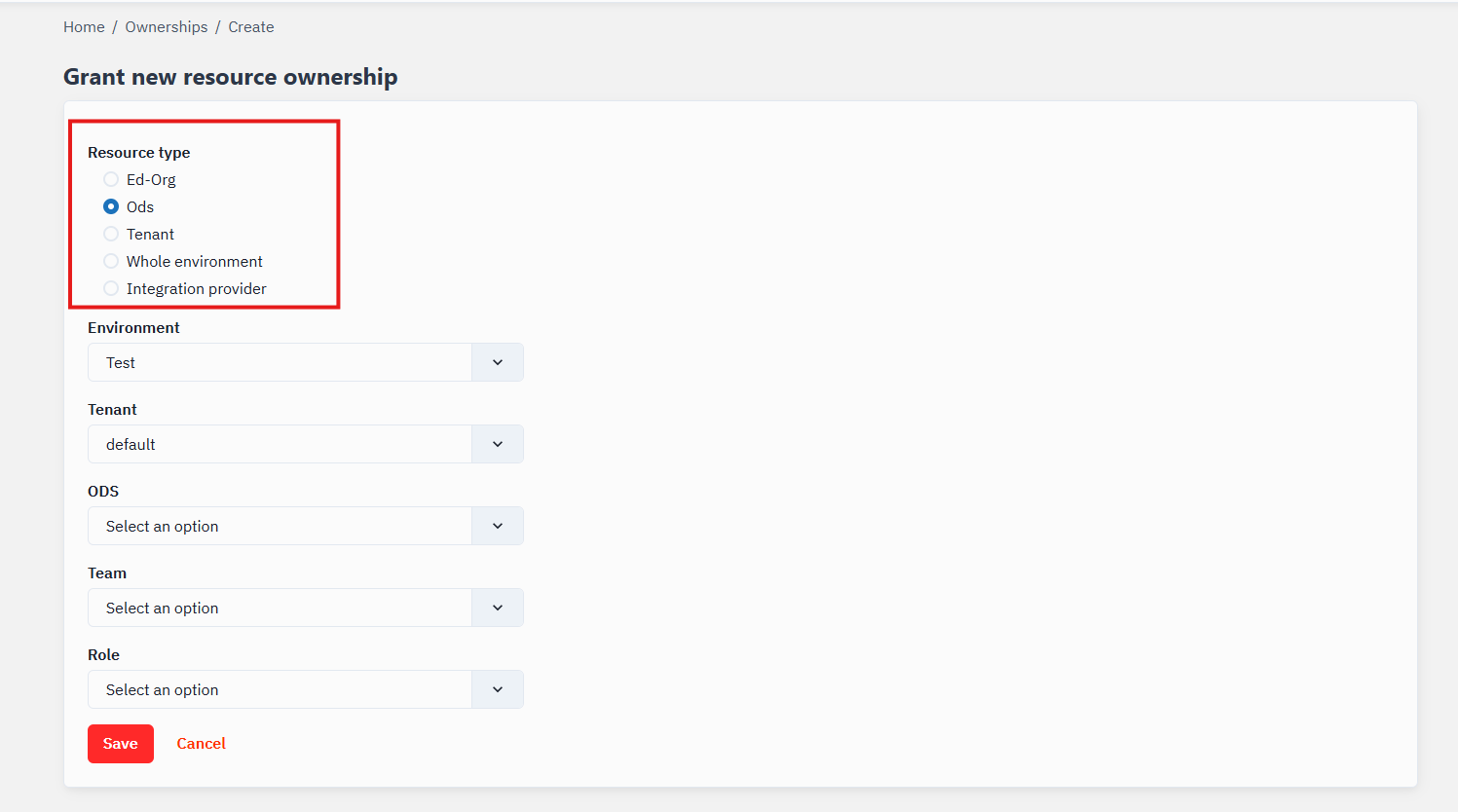The width and height of the screenshot is (1458, 812).
Task: Select Whole environment radio option
Action: 111,261
